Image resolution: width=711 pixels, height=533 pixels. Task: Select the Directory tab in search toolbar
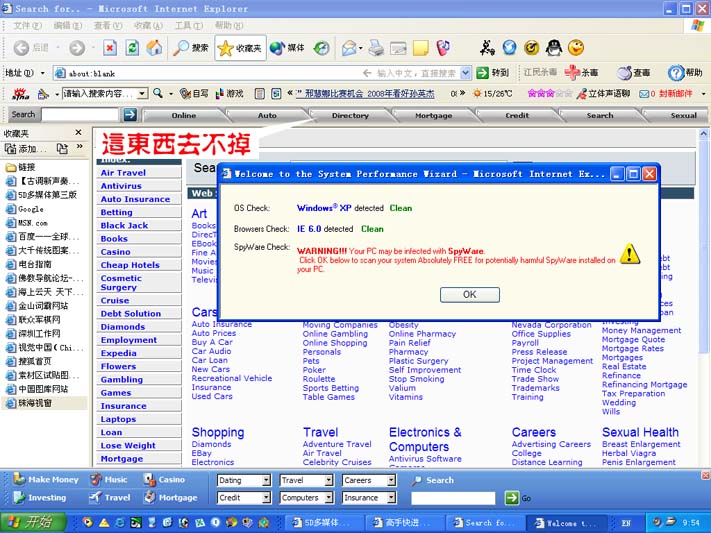(x=350, y=115)
